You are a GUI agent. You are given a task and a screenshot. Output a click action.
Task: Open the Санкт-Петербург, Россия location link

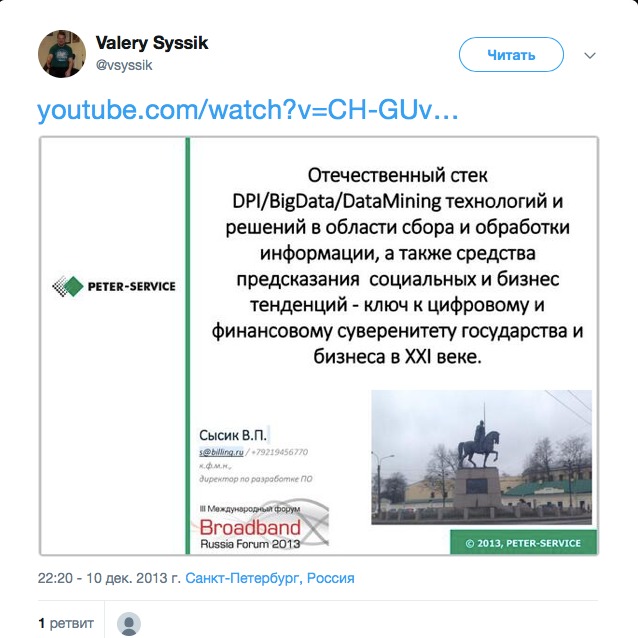point(270,578)
